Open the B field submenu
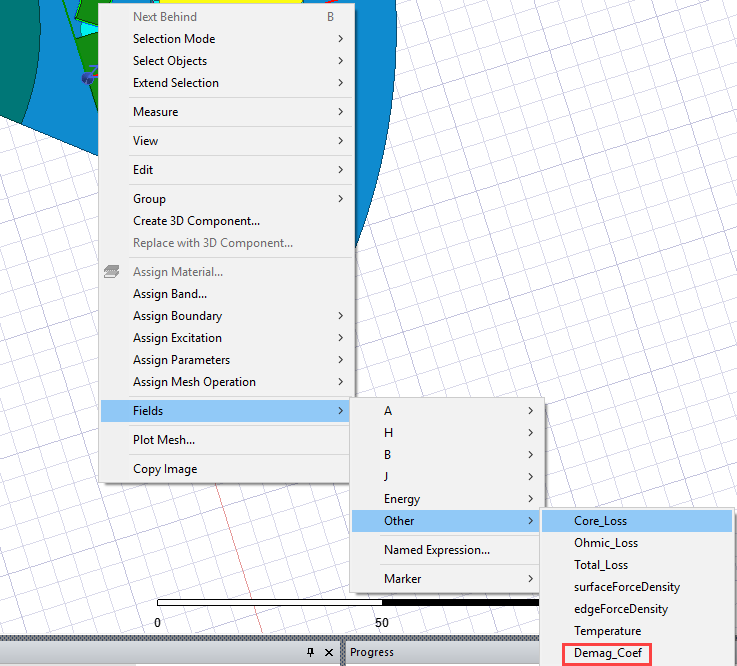 [446, 455]
